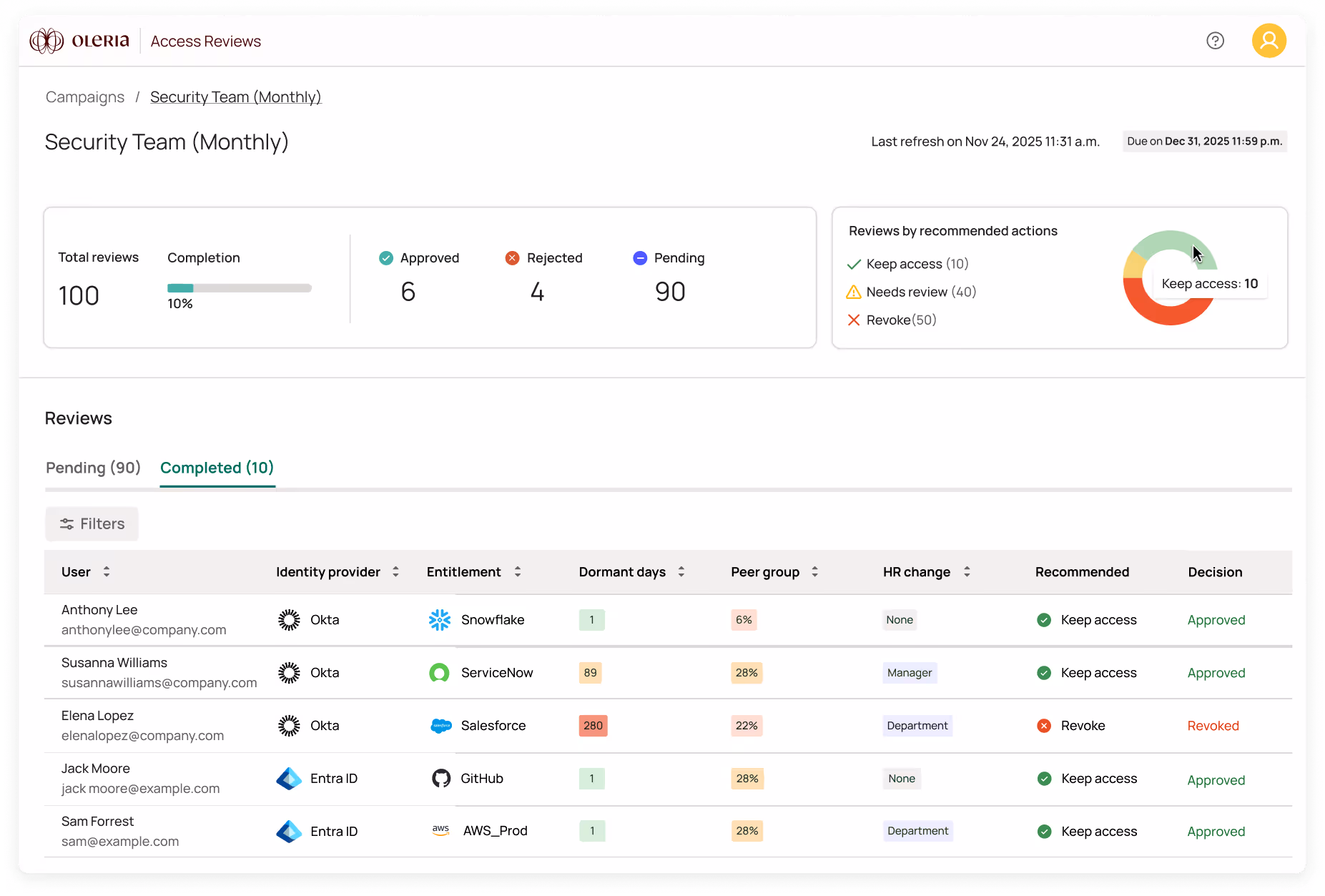Open the user profile avatar
The image size is (1325, 896).
tap(1269, 41)
